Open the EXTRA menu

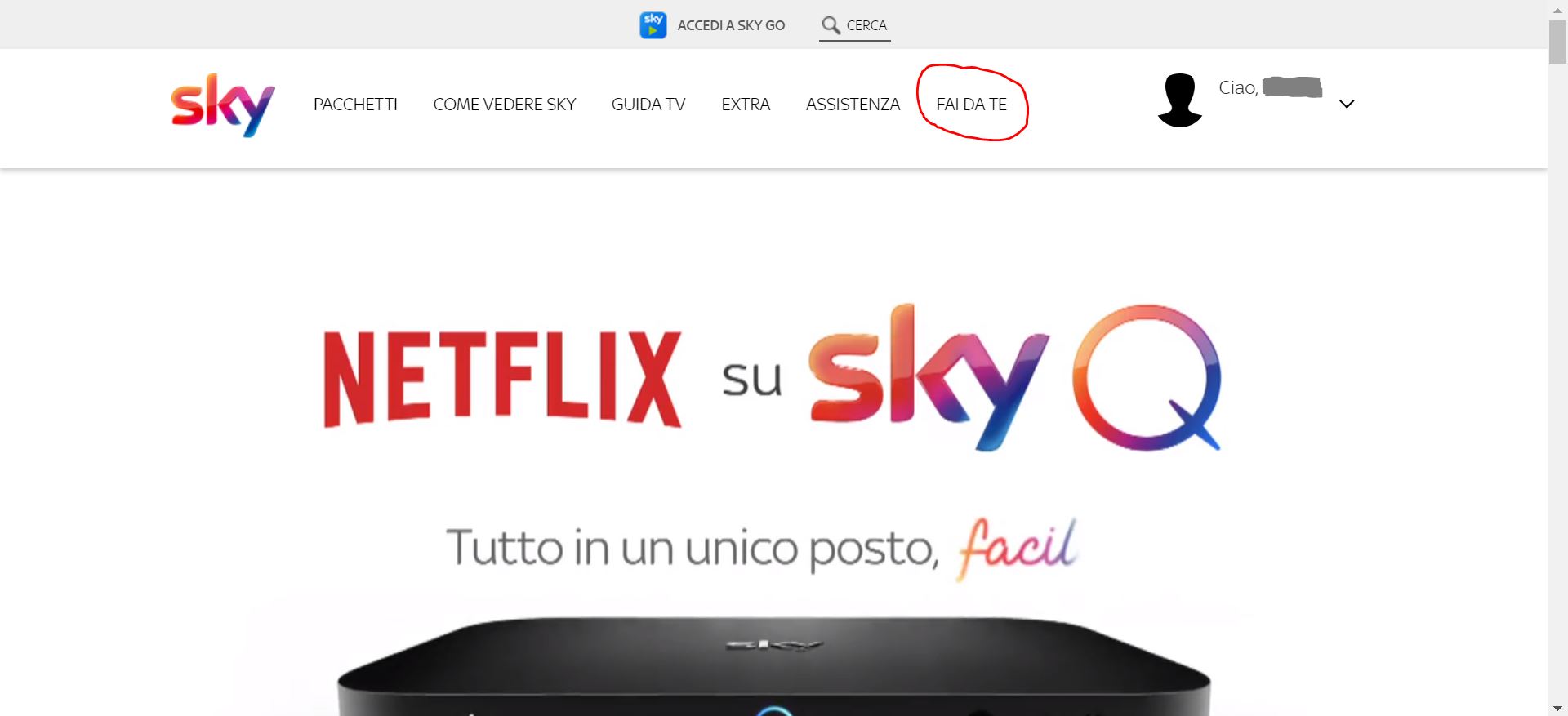coord(746,105)
